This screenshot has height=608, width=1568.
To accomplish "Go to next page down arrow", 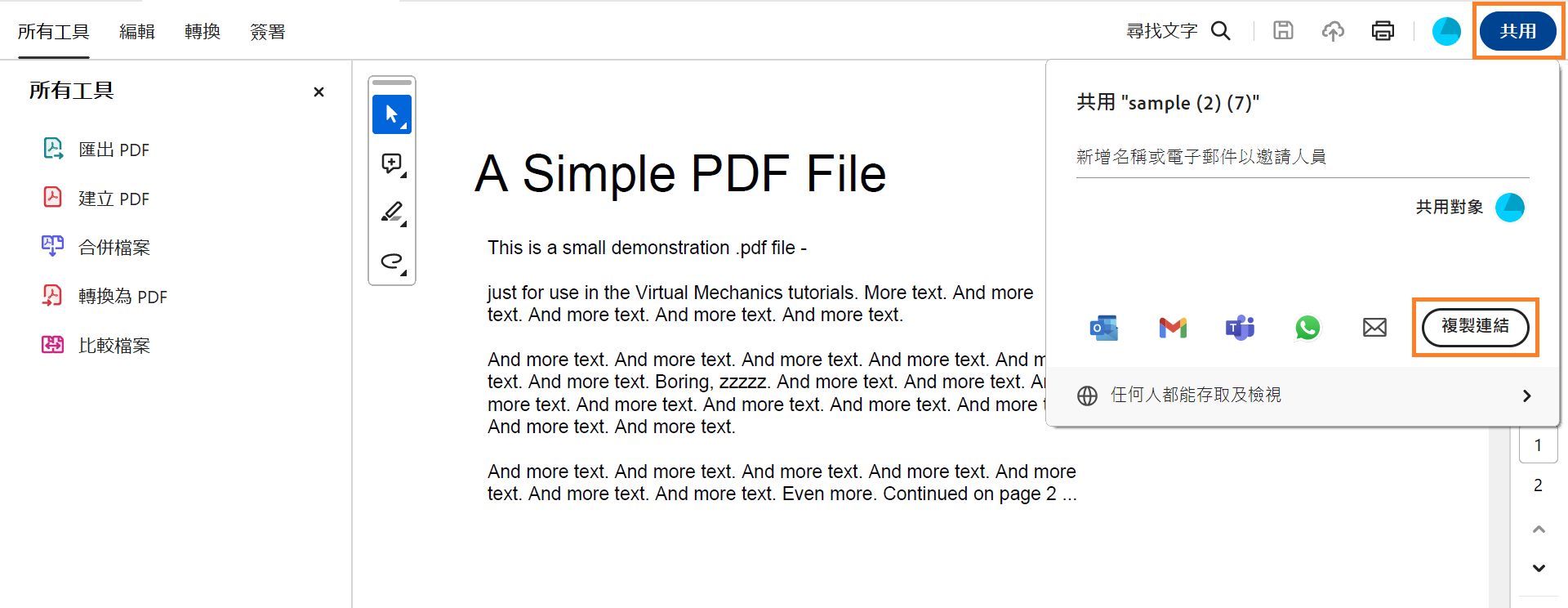I will (1539, 568).
